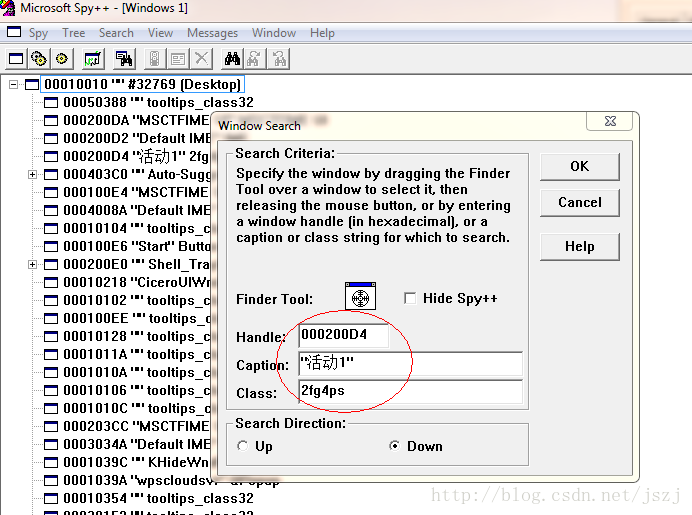
Task: Click the Class field containing 2fg4ps
Action: 410,391
